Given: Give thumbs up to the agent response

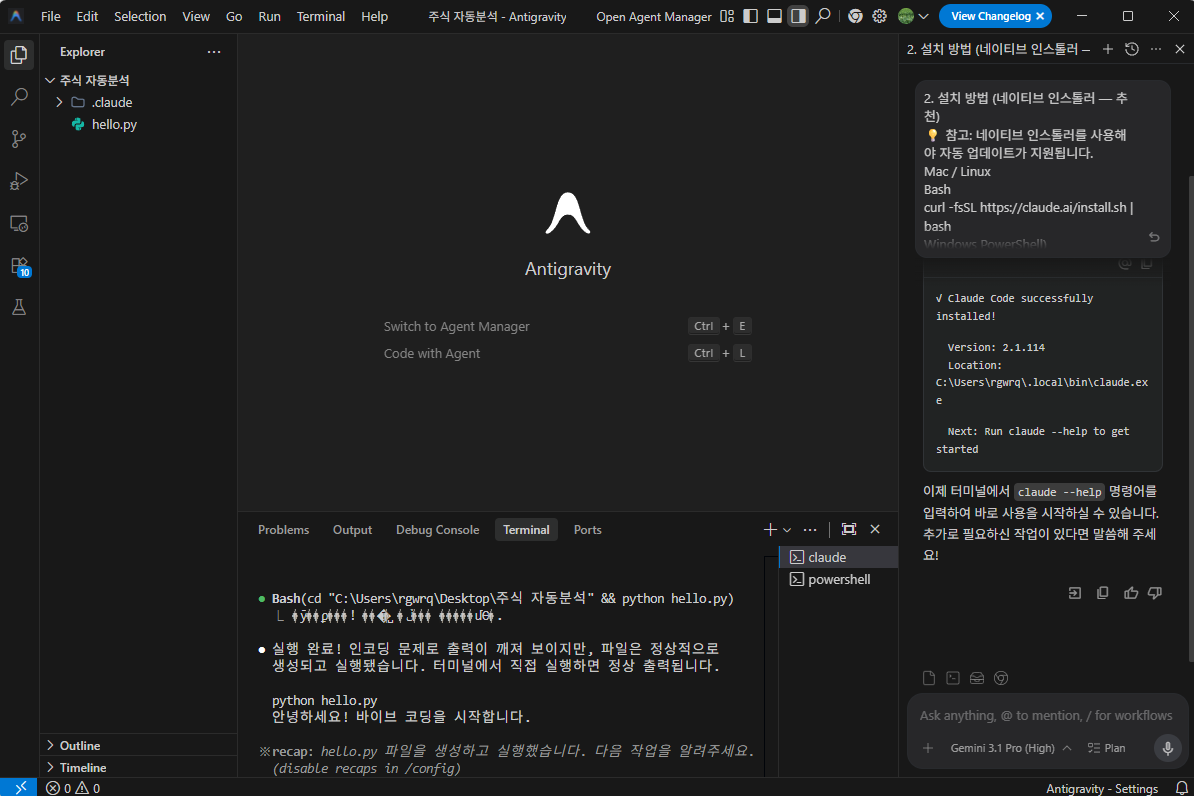Looking at the screenshot, I should (1131, 592).
